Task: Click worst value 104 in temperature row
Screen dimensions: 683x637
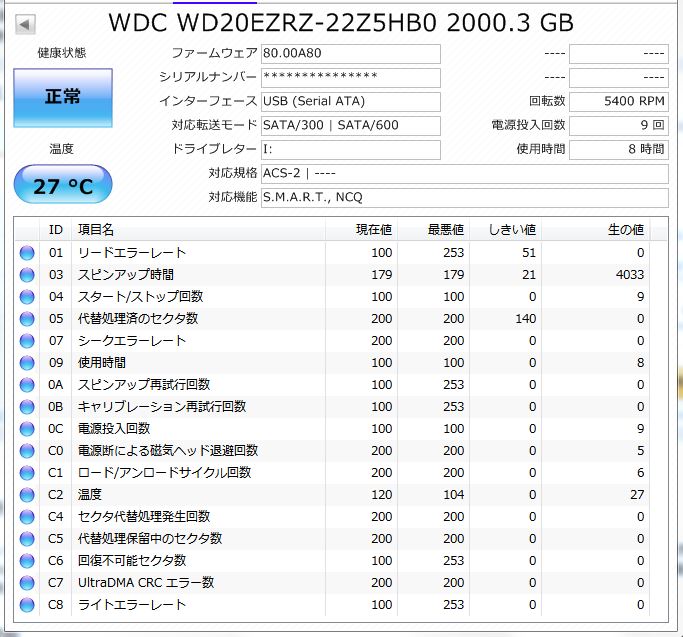Action: 453,495
